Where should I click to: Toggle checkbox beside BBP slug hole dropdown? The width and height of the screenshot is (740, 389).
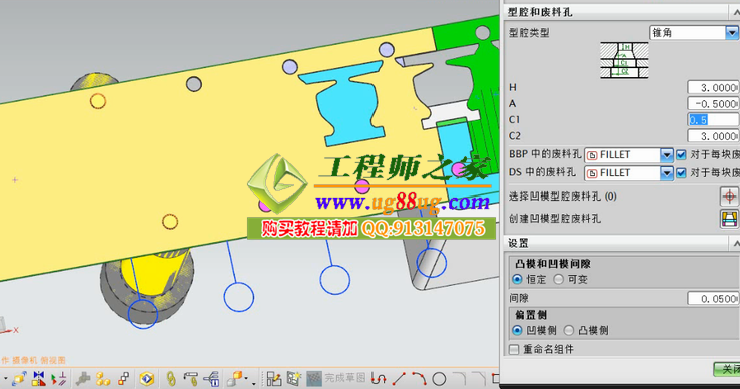[681, 155]
